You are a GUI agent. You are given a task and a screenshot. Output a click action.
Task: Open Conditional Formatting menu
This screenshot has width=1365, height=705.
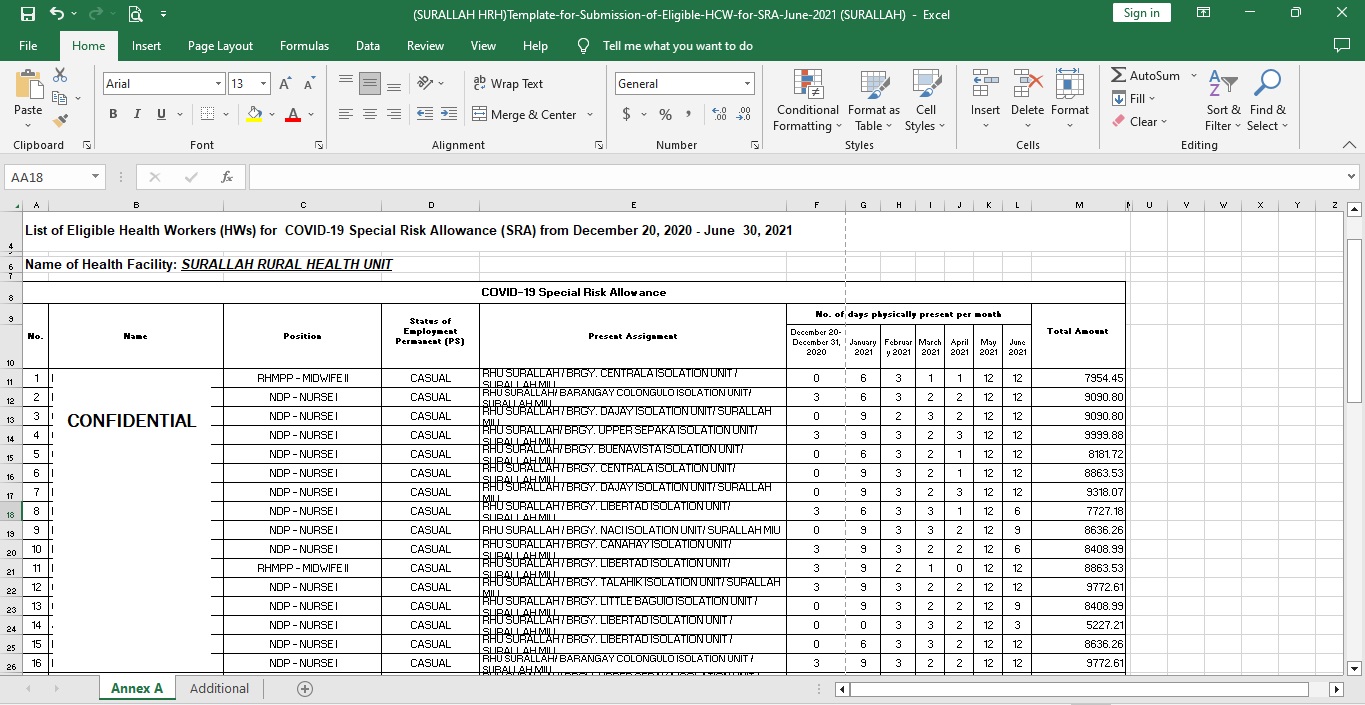[x=807, y=101]
